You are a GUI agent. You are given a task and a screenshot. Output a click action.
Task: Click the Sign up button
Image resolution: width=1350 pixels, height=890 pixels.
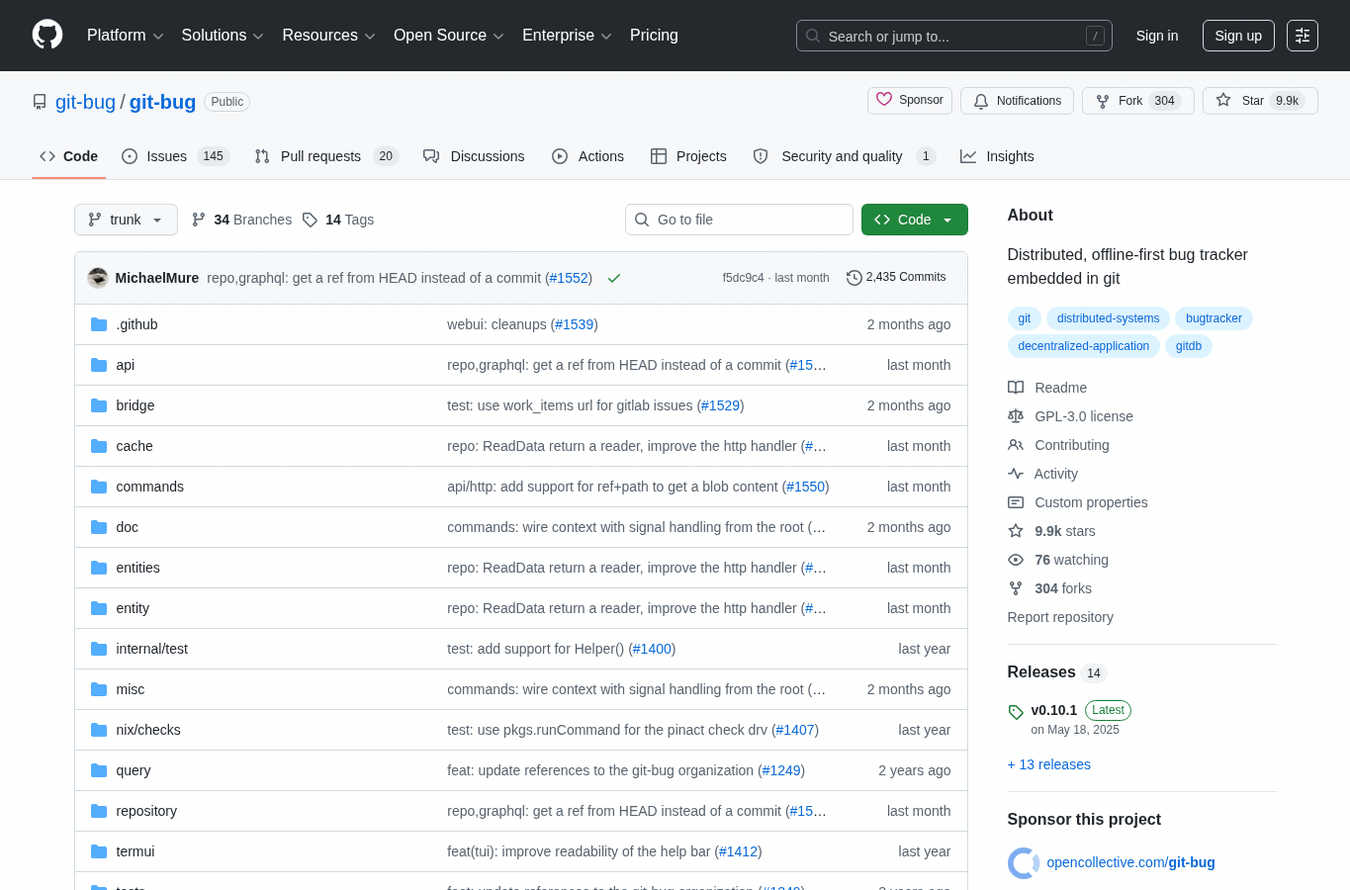[1238, 36]
